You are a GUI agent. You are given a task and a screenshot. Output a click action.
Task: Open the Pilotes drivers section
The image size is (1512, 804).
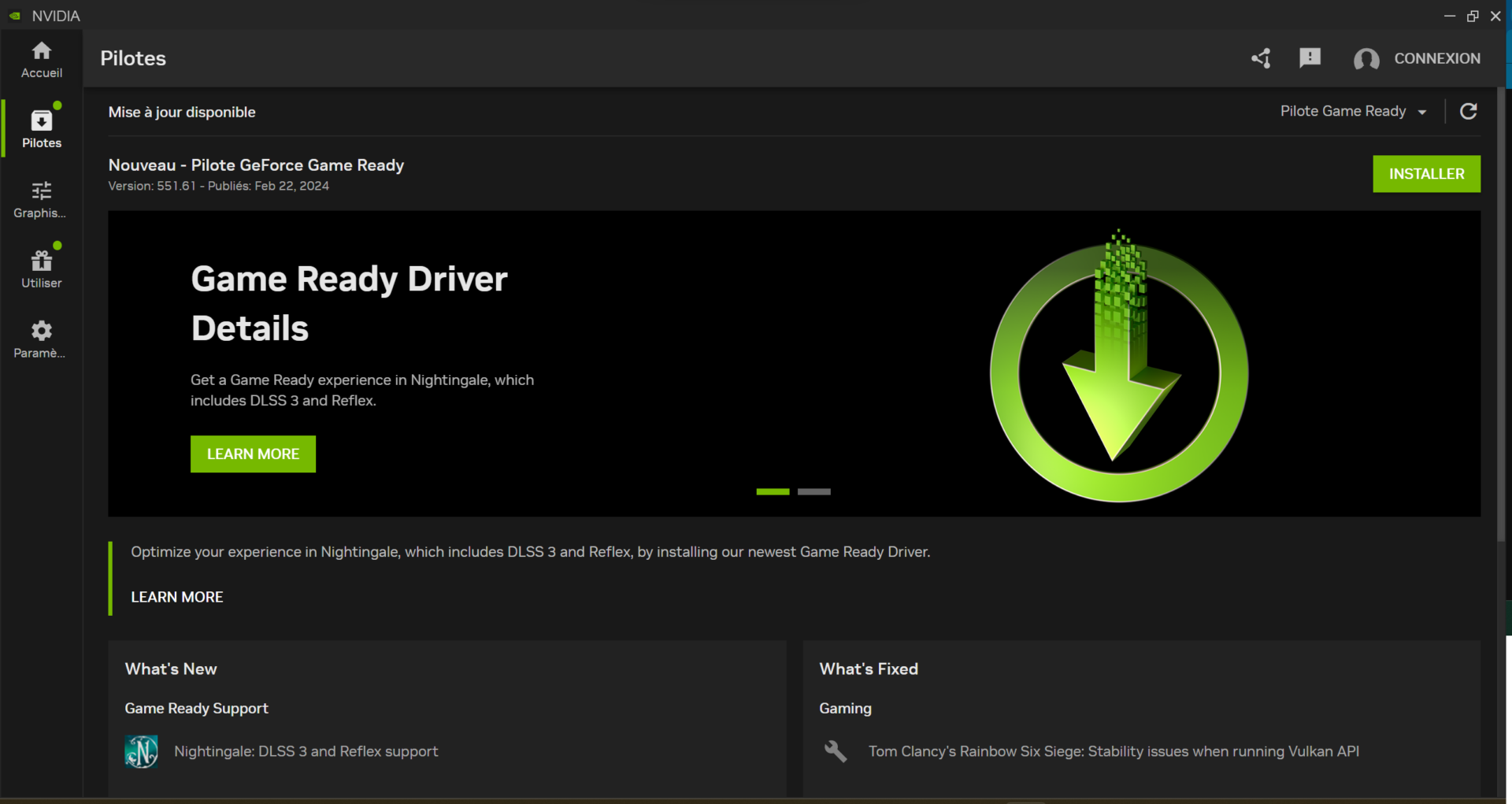point(41,129)
